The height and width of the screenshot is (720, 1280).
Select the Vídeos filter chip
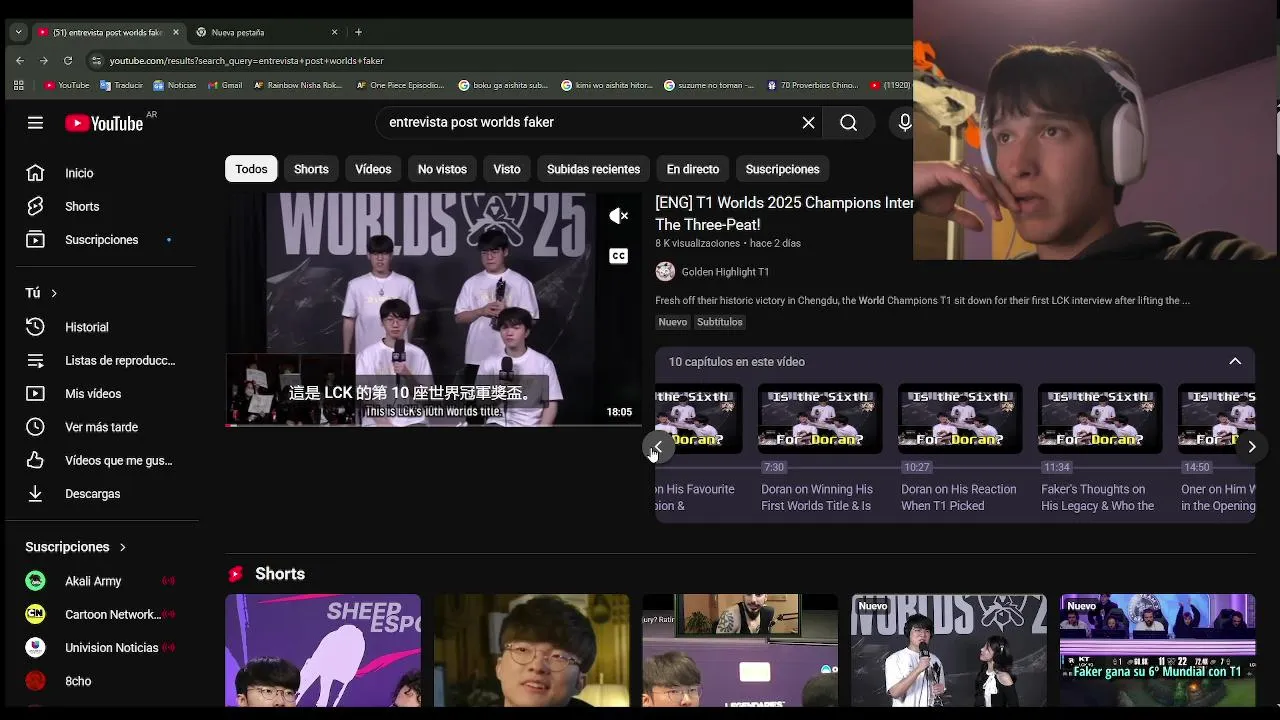point(373,169)
